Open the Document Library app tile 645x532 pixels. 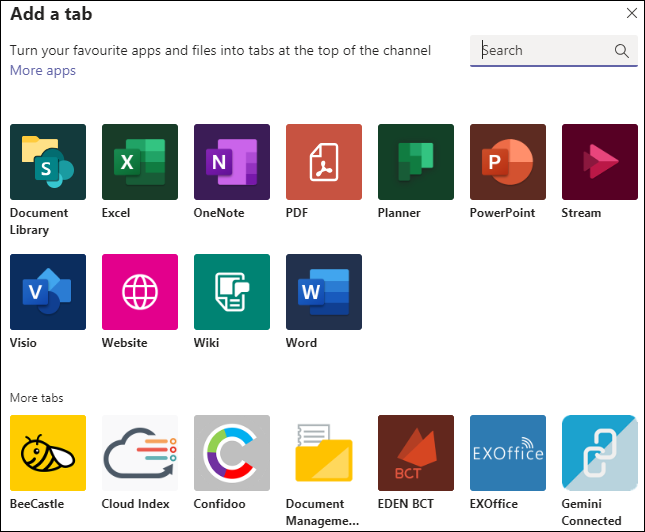coord(48,162)
